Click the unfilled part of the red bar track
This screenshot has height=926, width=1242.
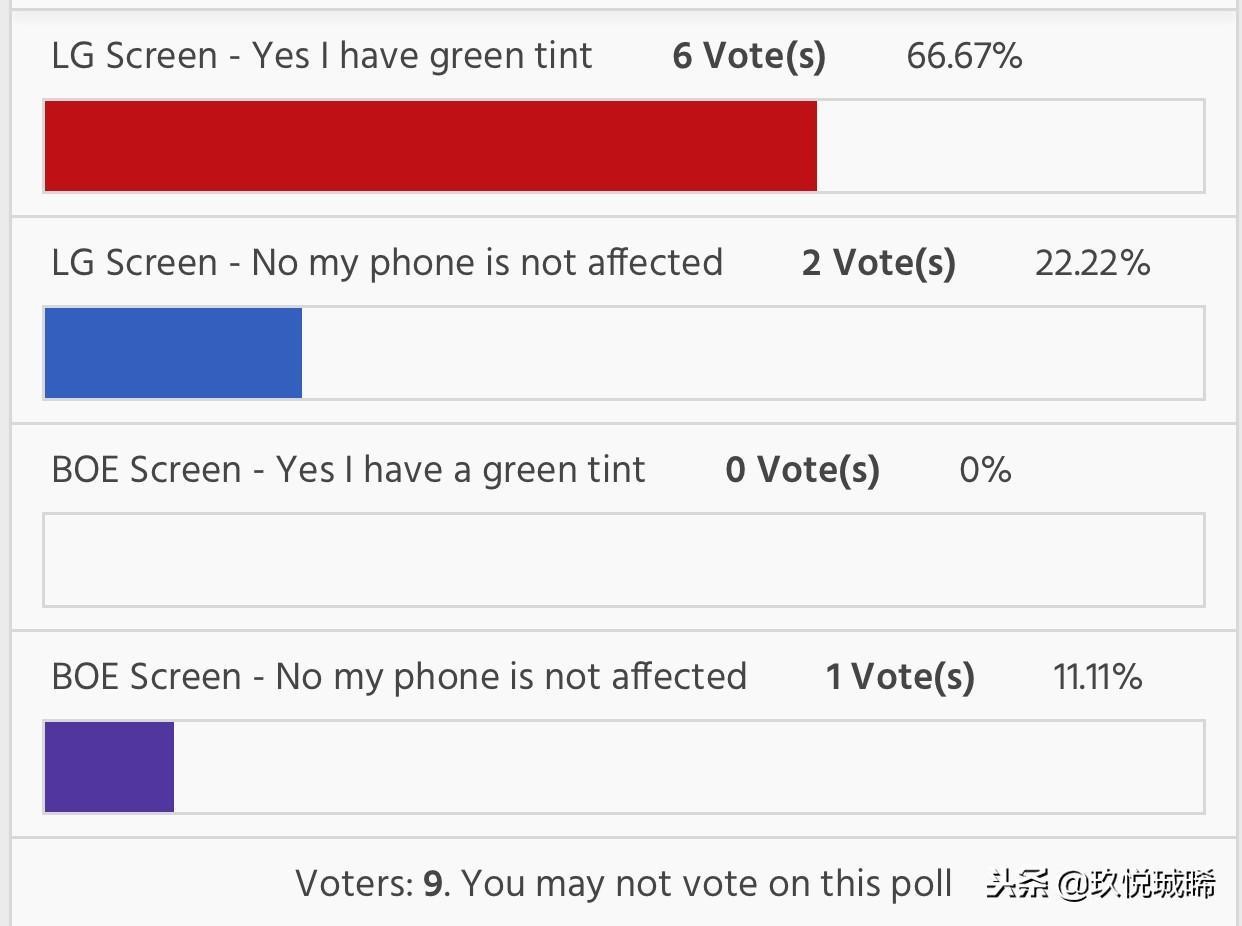pyautogui.click(x=1010, y=146)
